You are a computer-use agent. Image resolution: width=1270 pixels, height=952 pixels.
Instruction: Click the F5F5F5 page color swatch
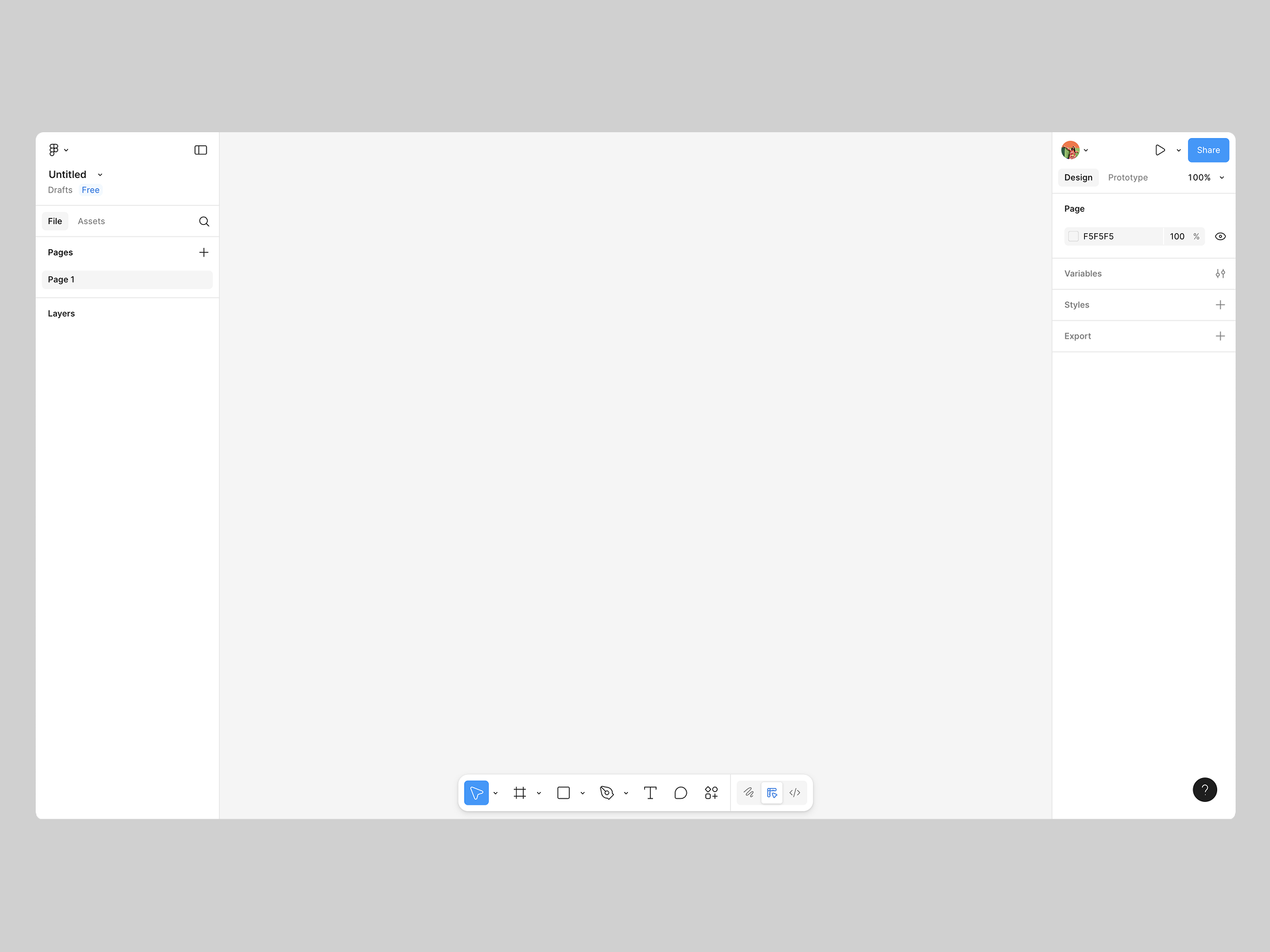pyautogui.click(x=1074, y=237)
